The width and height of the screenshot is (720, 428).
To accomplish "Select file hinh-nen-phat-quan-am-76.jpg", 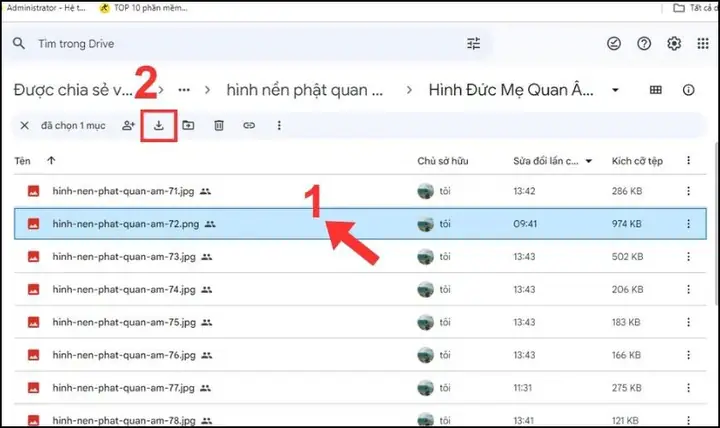I will pyautogui.click(x=360, y=355).
